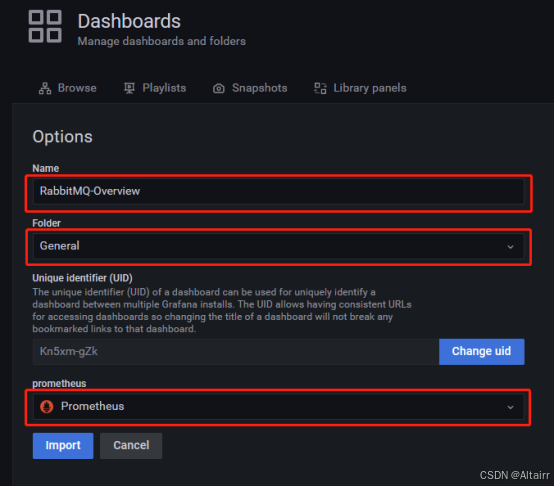
Task: Open the Browse tab
Action: point(67,88)
